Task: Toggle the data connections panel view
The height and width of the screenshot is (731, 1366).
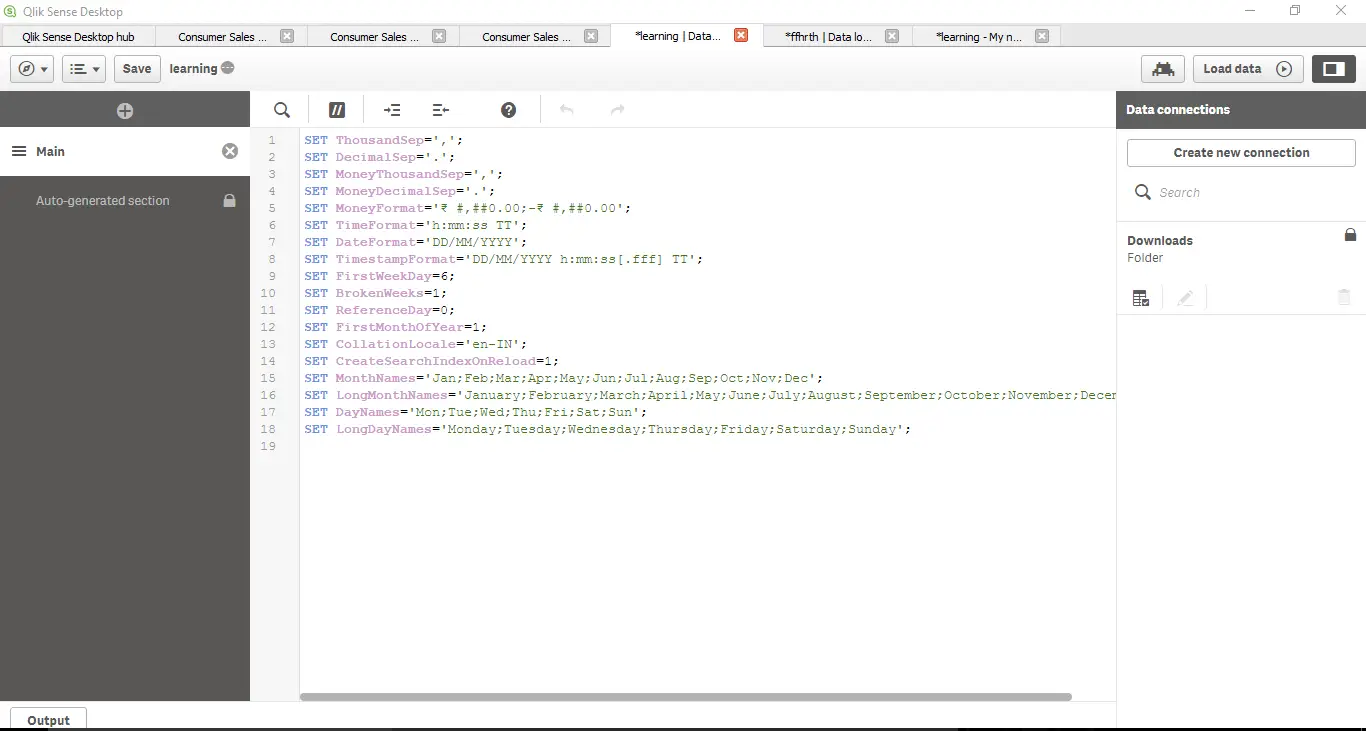Action: coord(1333,69)
